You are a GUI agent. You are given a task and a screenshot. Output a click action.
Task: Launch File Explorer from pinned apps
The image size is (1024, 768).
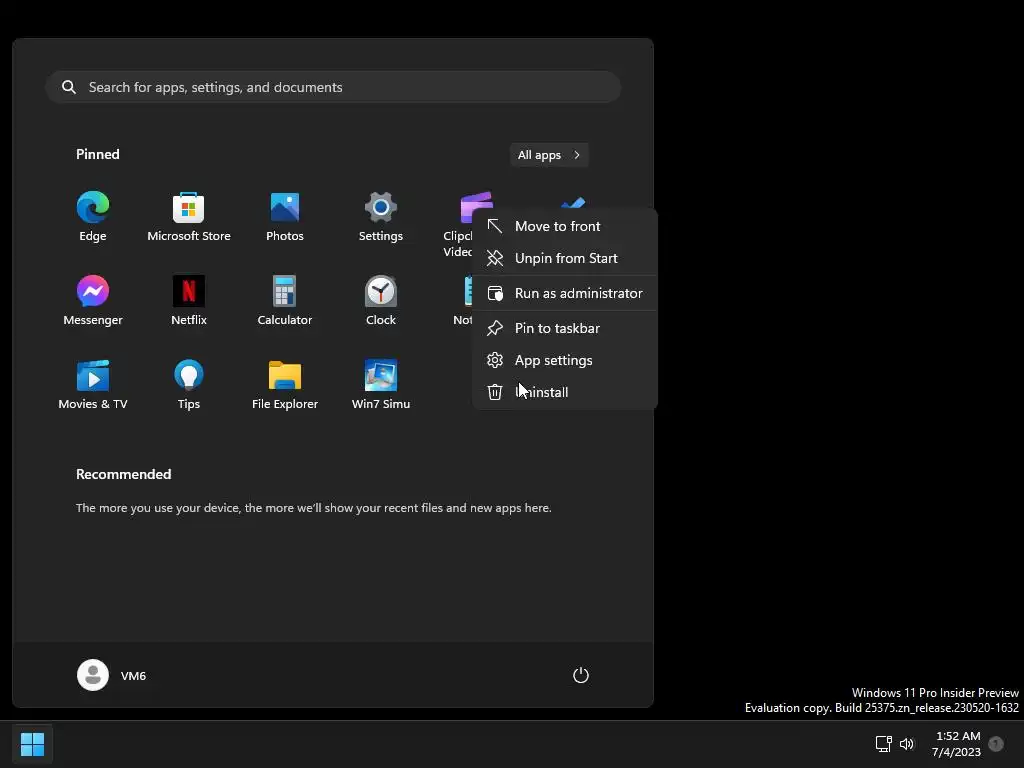285,385
